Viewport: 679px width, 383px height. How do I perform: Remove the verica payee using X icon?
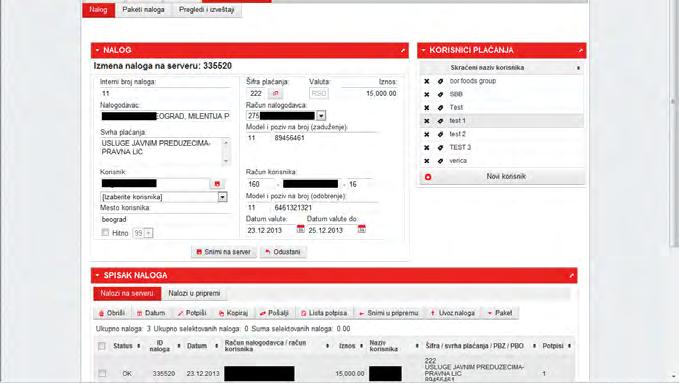[x=427, y=161]
